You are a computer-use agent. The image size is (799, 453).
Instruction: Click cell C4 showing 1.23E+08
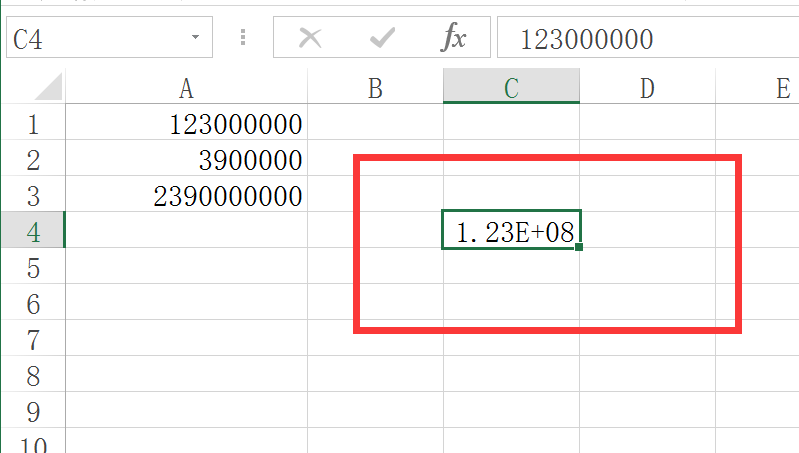click(x=512, y=230)
